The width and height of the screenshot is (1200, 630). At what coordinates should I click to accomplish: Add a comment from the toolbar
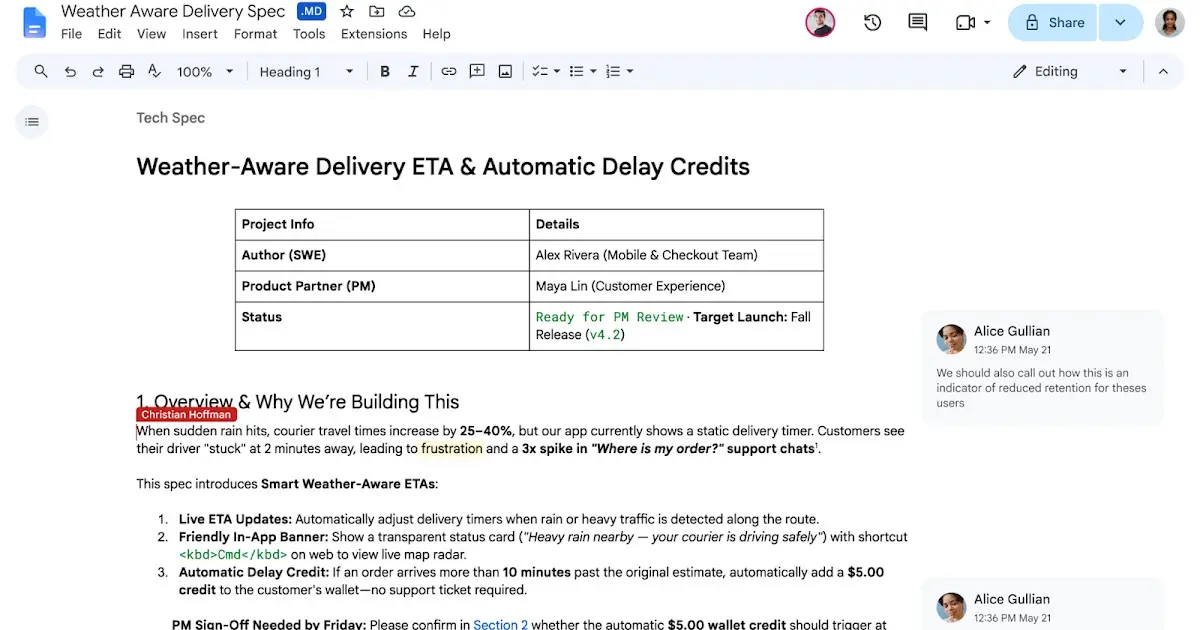[x=477, y=71]
